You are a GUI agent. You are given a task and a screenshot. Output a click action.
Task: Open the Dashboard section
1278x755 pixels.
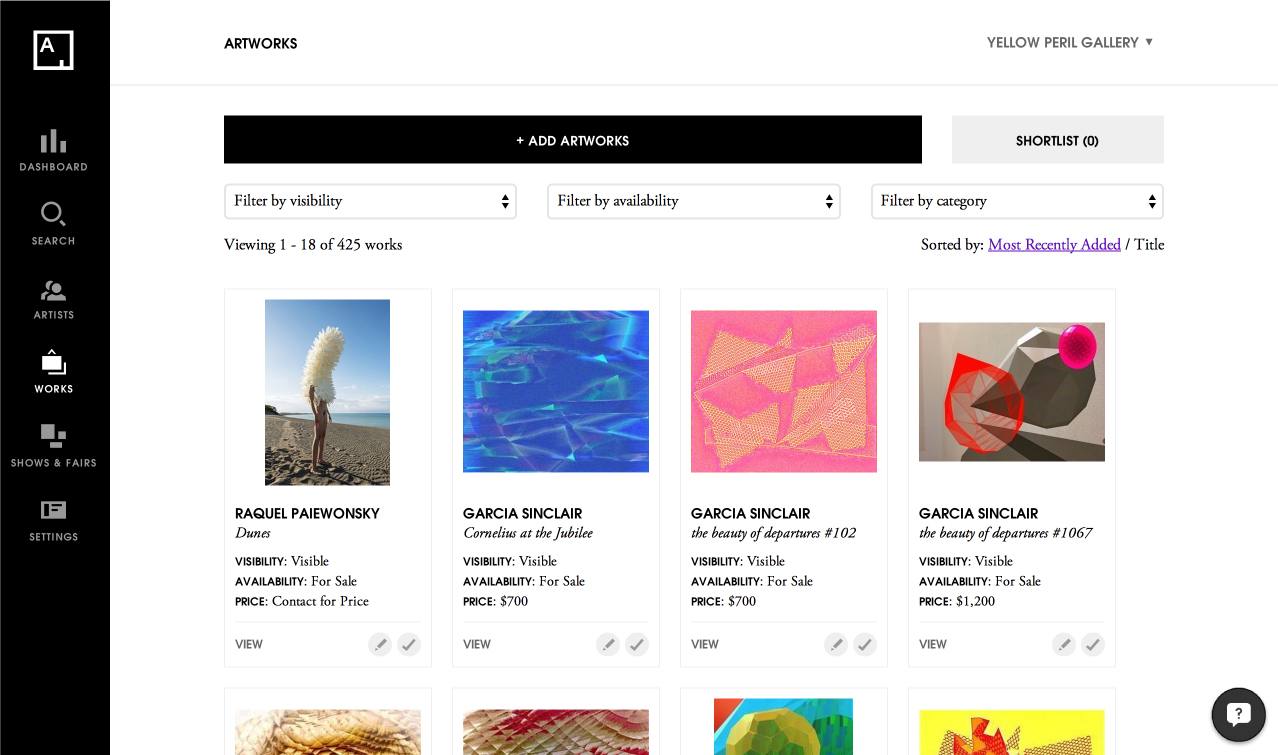(54, 150)
